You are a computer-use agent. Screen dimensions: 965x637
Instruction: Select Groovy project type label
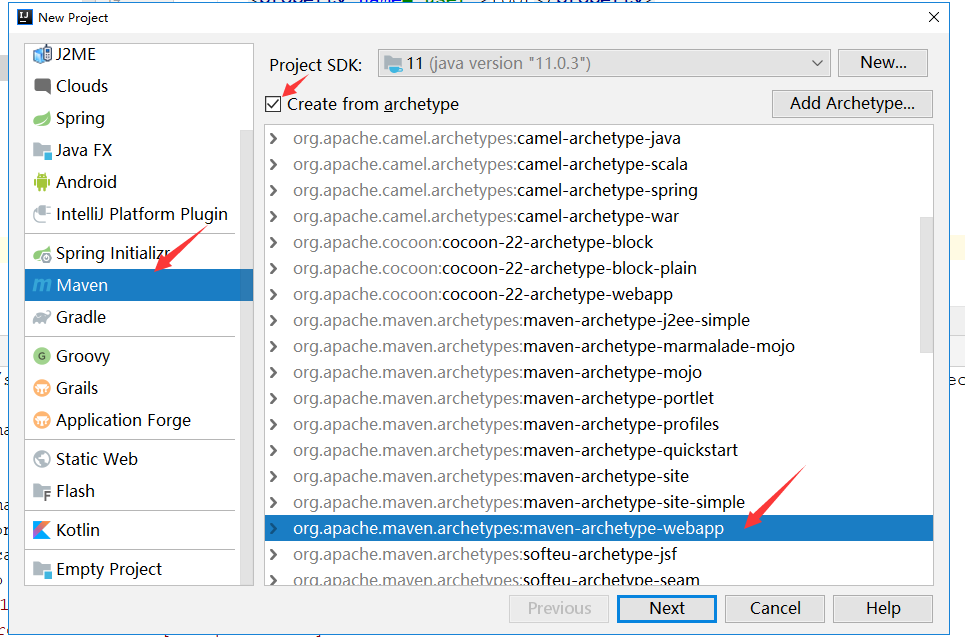83,356
